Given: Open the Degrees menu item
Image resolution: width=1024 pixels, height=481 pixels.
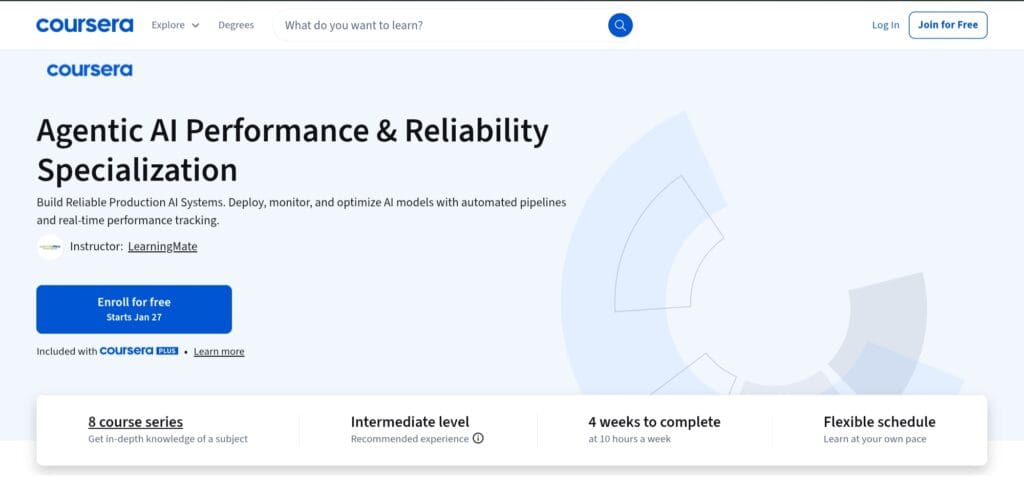Looking at the screenshot, I should coord(236,25).
